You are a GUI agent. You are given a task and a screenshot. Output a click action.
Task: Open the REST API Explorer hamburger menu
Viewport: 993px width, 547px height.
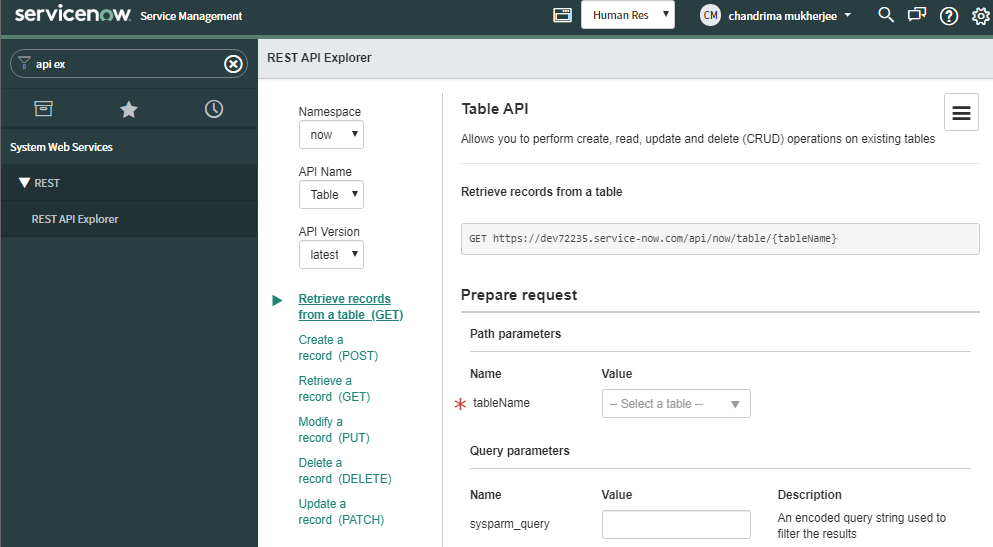pyautogui.click(x=961, y=113)
